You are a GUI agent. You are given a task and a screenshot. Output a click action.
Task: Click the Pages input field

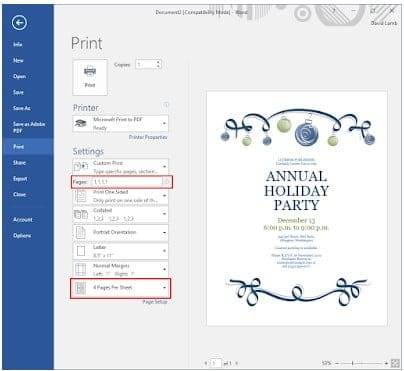(x=127, y=182)
